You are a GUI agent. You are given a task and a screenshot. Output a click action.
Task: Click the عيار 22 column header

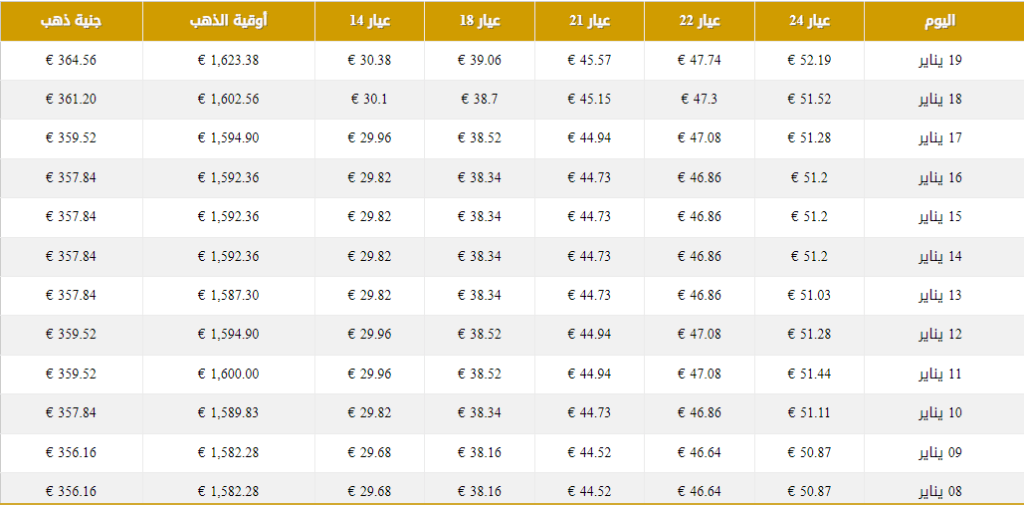tap(699, 21)
